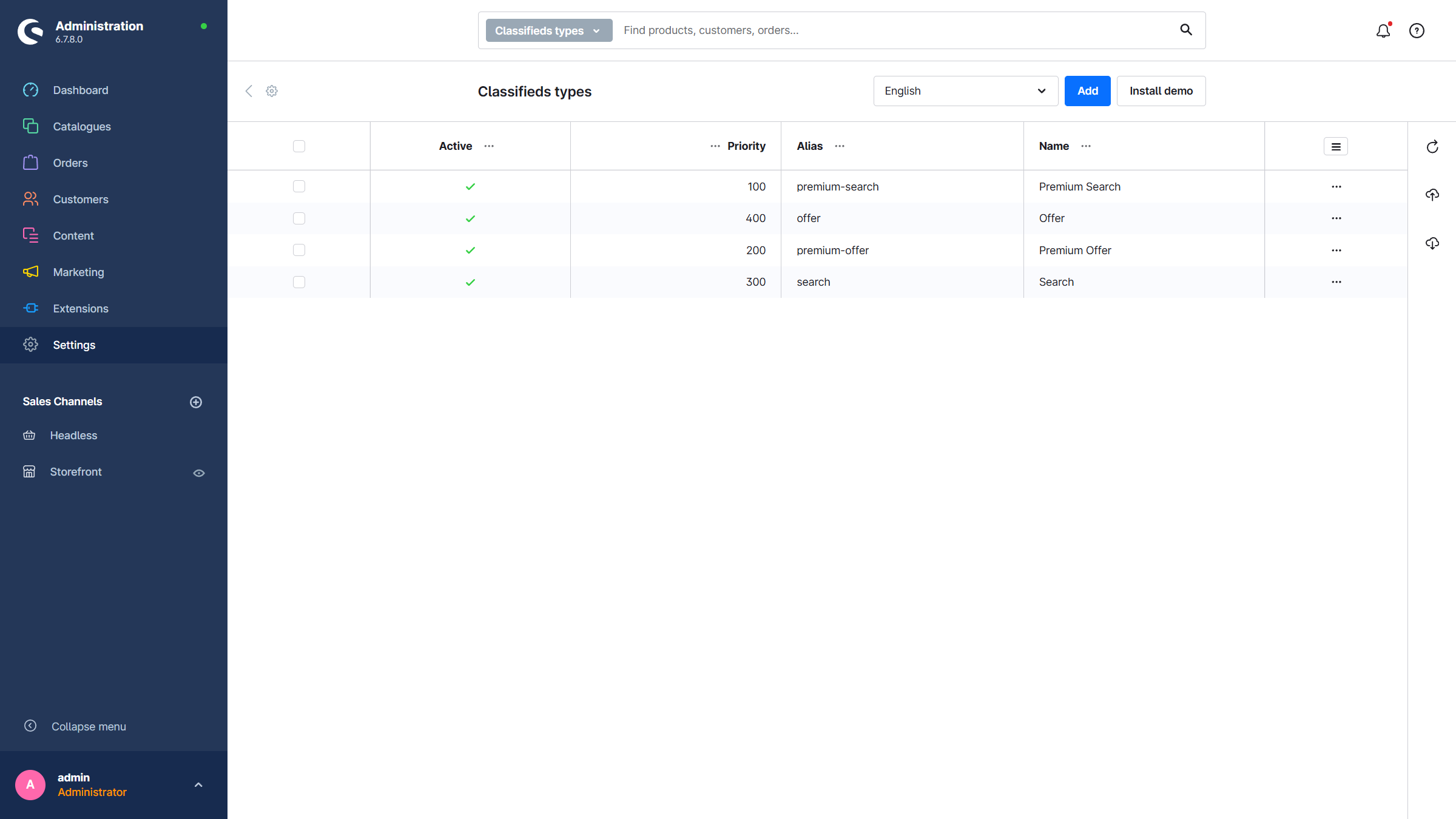Screen dimensions: 1456x819
Task: Open the list settings gear icon
Action: 272,91
